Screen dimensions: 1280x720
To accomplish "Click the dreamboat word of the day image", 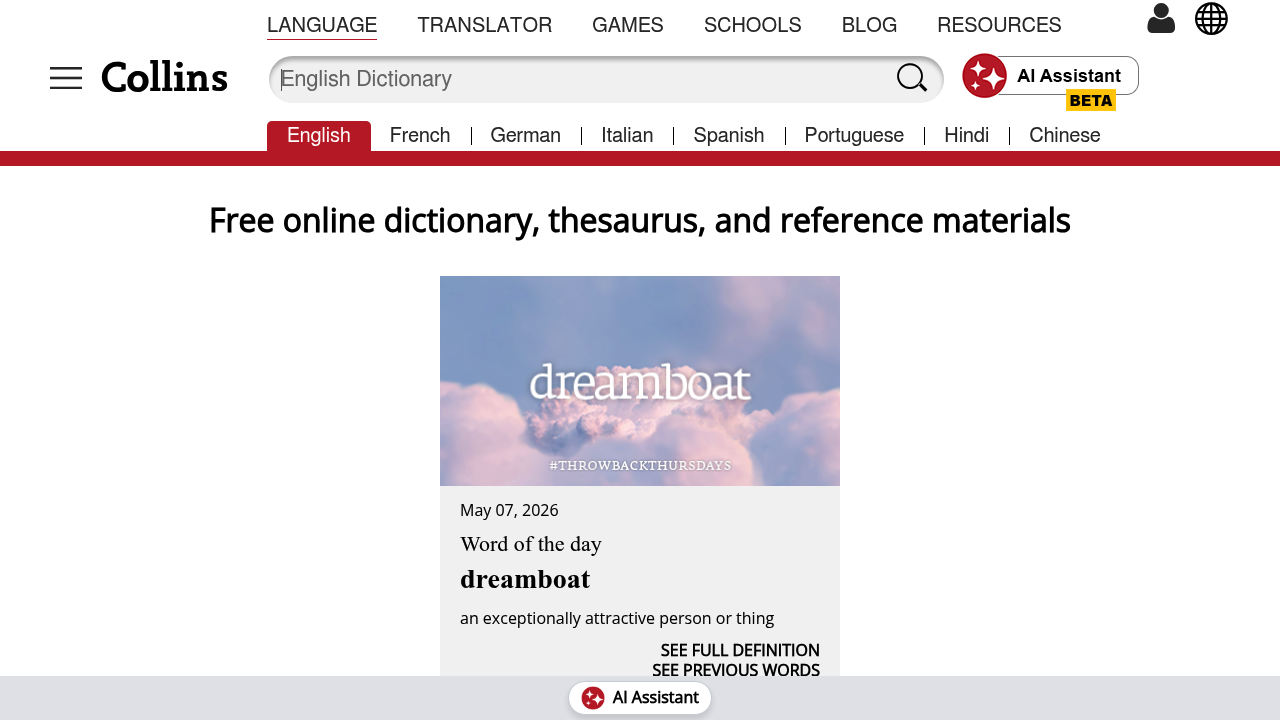I will tap(640, 381).
